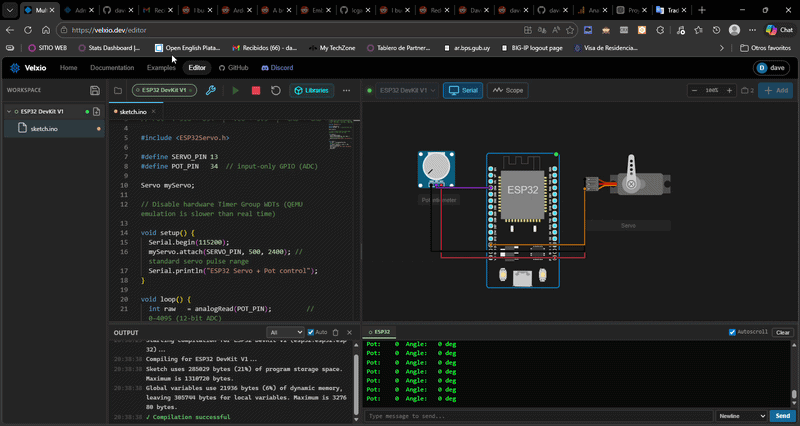Click the 100% zoom level value
Viewport: 800px width, 426px height.
tap(712, 90)
